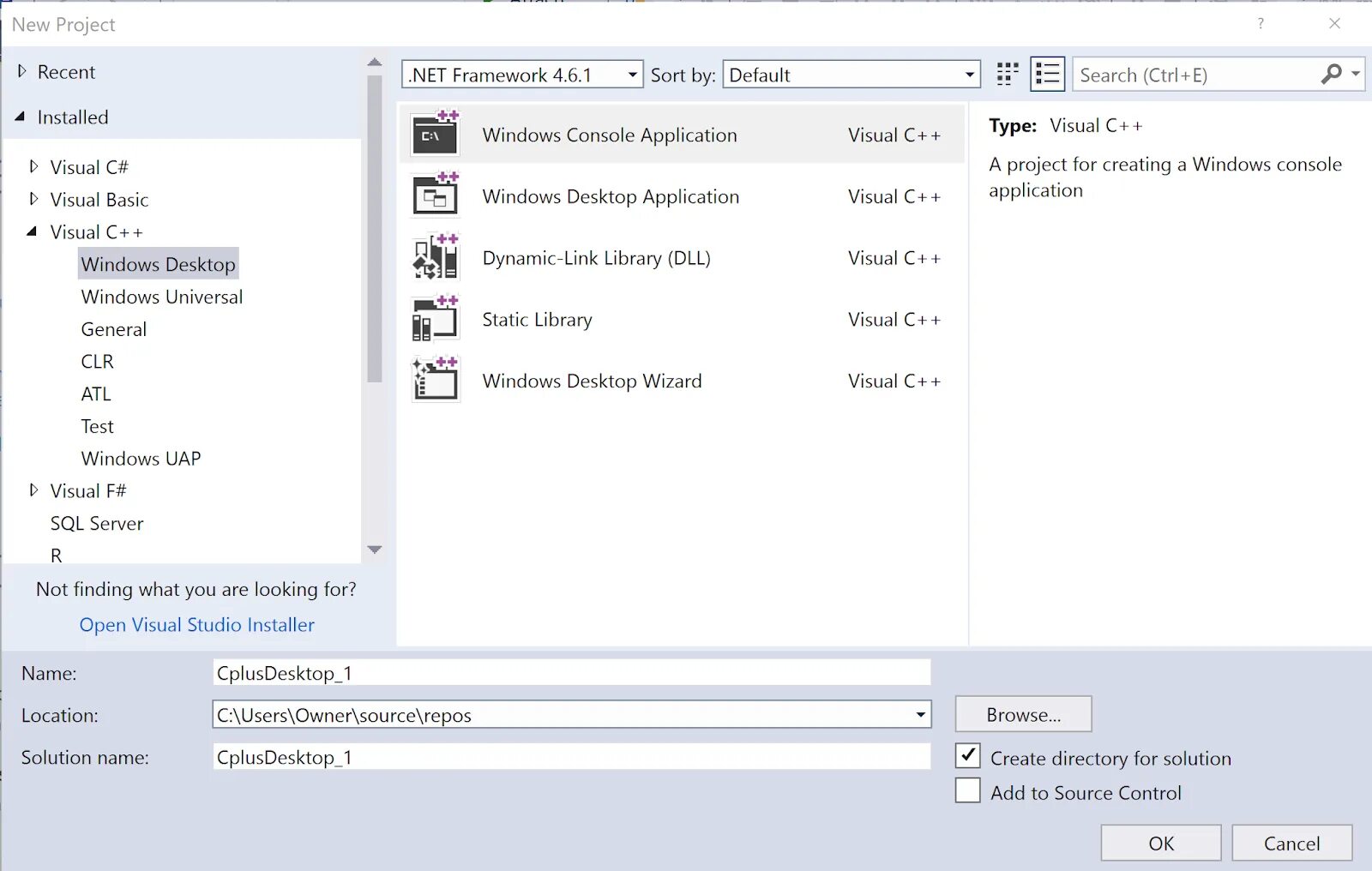Click the Browse... button

(1023, 714)
